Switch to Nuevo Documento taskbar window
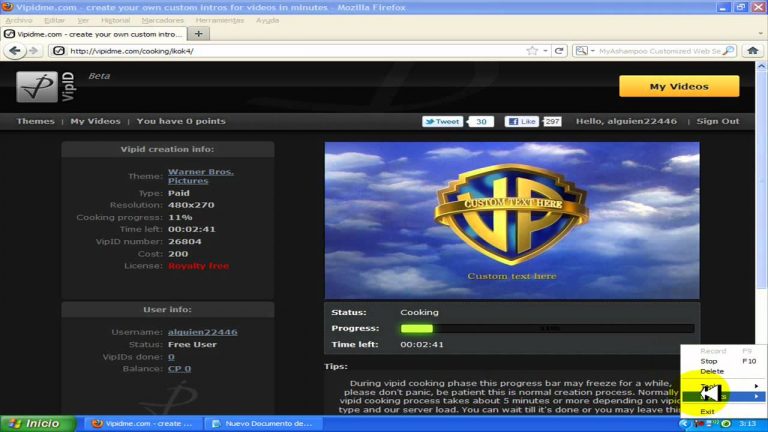The width and height of the screenshot is (768, 432). [263, 423]
